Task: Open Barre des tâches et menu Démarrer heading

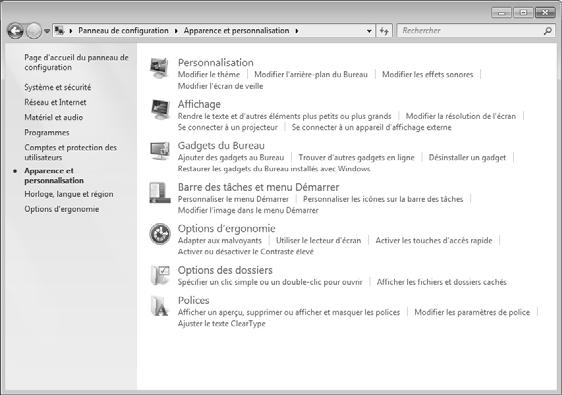Action: pyautogui.click(x=258, y=187)
